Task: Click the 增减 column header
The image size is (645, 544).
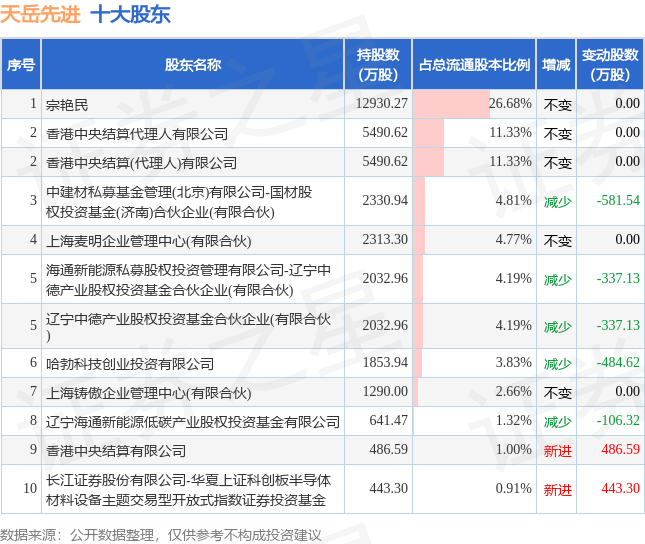Action: coord(556,64)
